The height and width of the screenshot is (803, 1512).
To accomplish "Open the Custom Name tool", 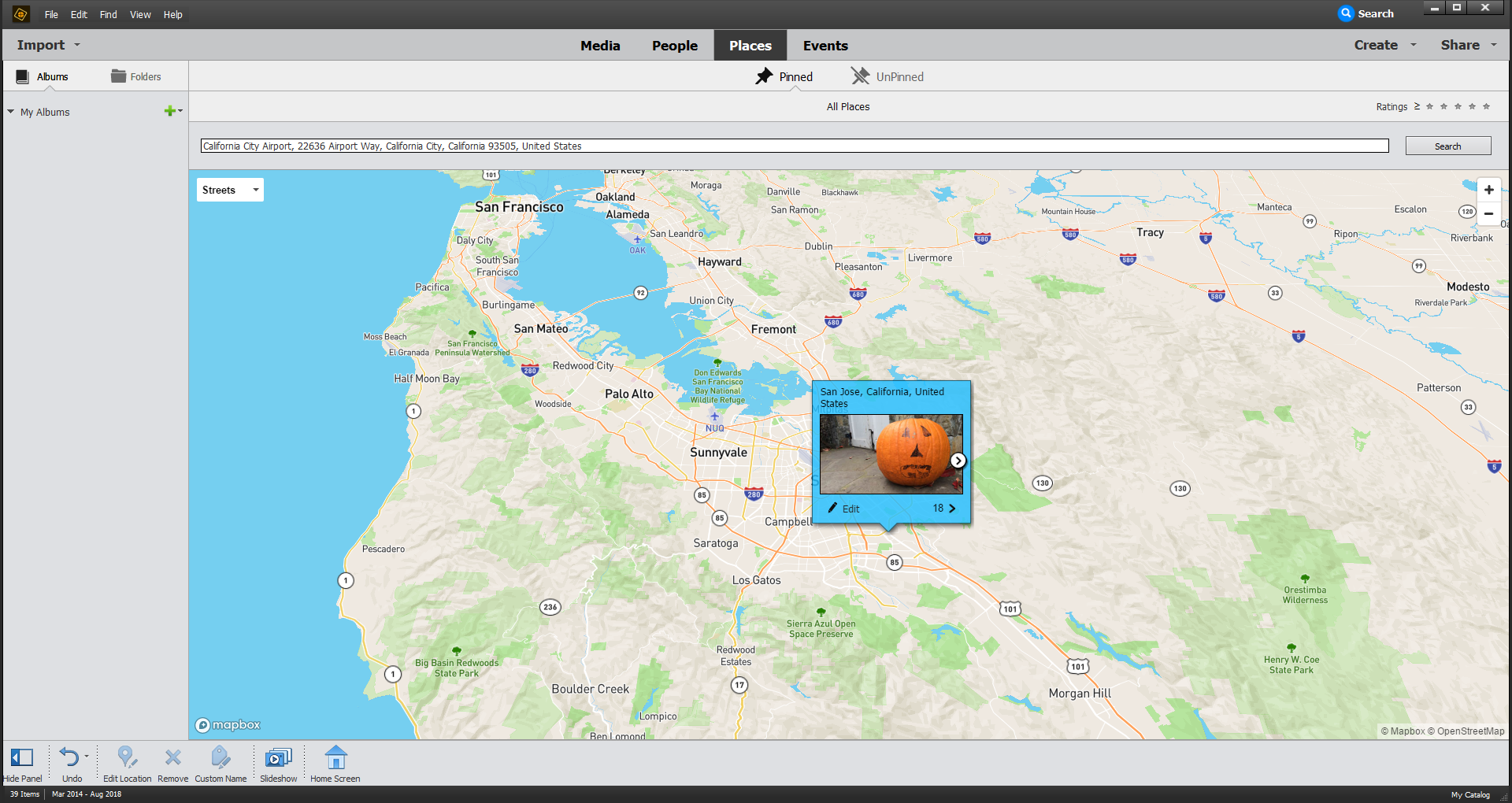I will [x=220, y=758].
